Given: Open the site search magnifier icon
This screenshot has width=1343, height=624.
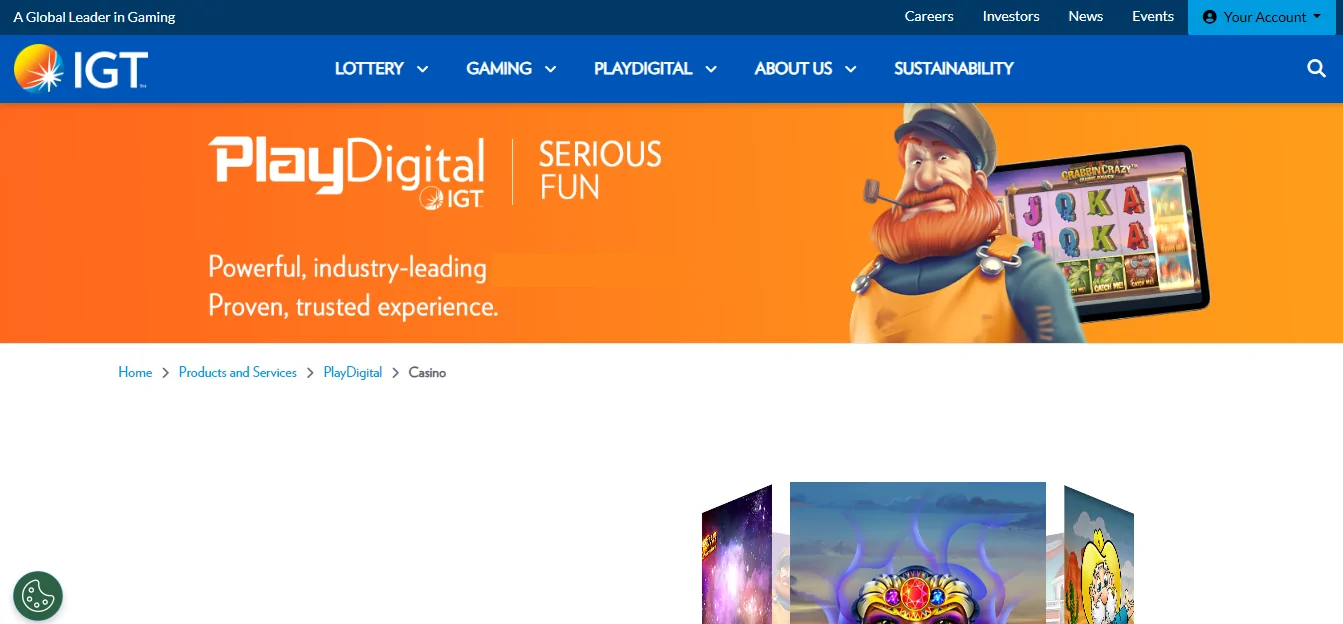Looking at the screenshot, I should point(1316,68).
